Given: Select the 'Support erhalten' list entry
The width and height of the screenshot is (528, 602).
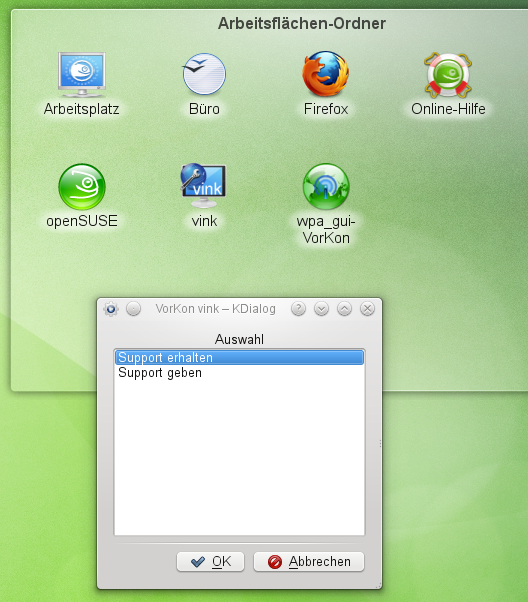Looking at the screenshot, I should tap(239, 357).
